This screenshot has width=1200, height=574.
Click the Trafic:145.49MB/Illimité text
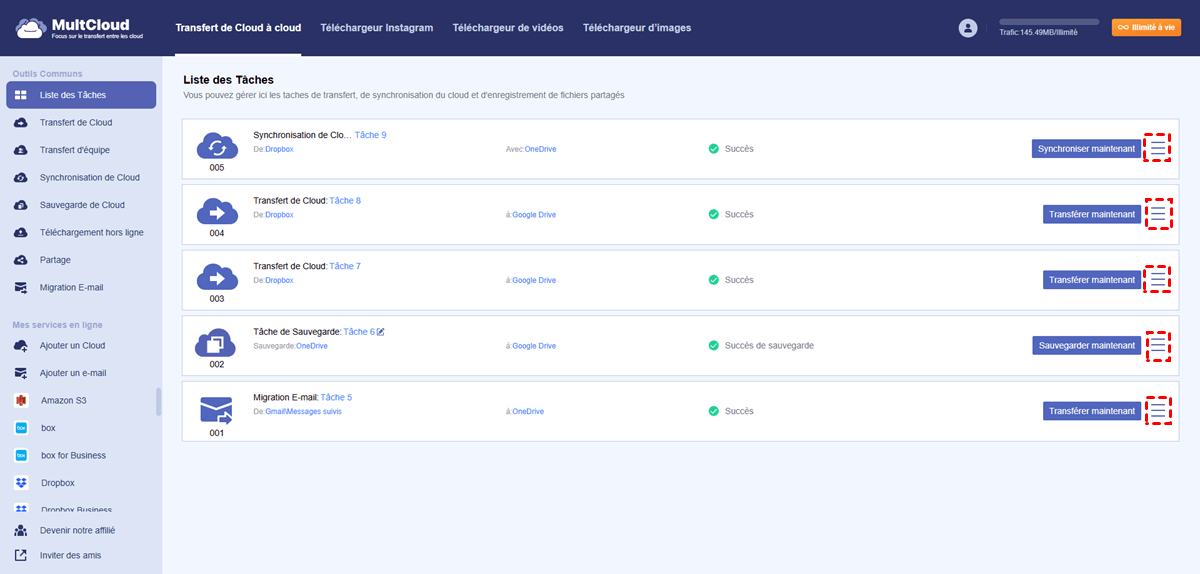click(x=1039, y=33)
